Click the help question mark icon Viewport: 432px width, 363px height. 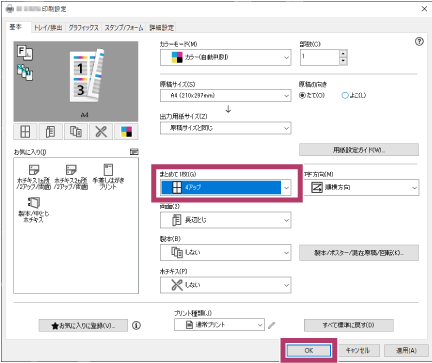click(419, 42)
